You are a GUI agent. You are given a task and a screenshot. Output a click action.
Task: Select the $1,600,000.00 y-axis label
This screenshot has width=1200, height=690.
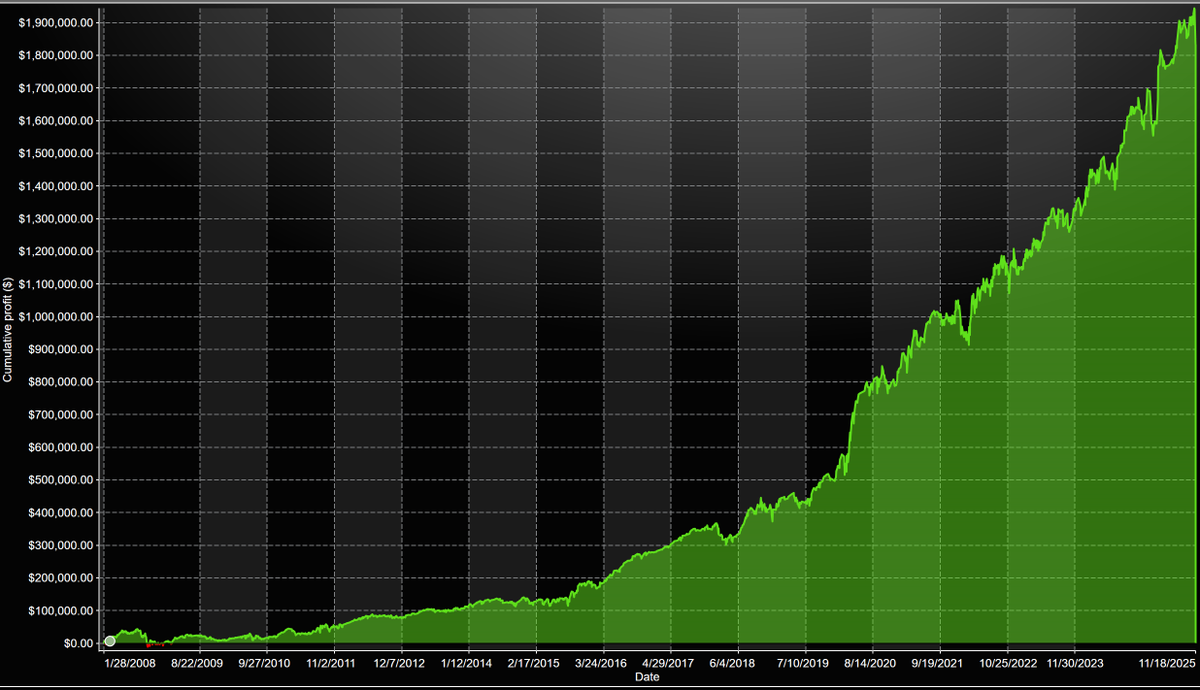point(58,120)
